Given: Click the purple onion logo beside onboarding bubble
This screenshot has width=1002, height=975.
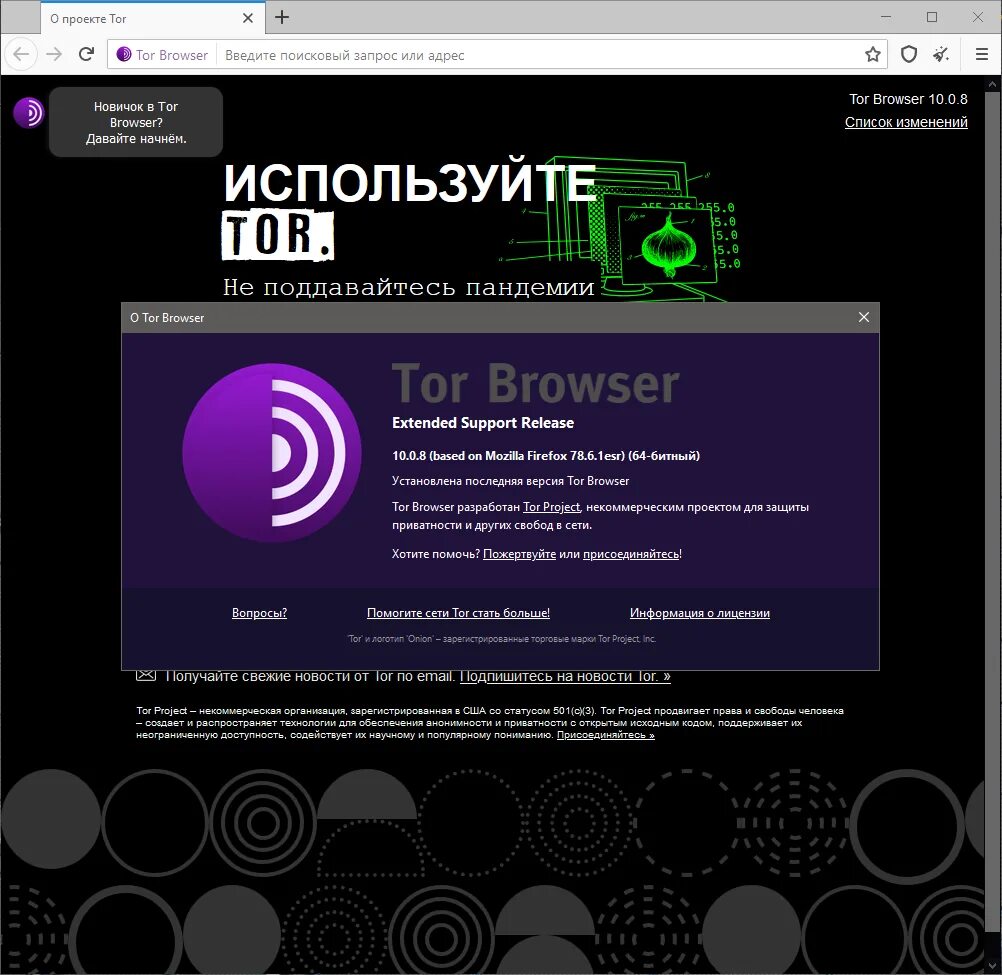Looking at the screenshot, I should [28, 112].
